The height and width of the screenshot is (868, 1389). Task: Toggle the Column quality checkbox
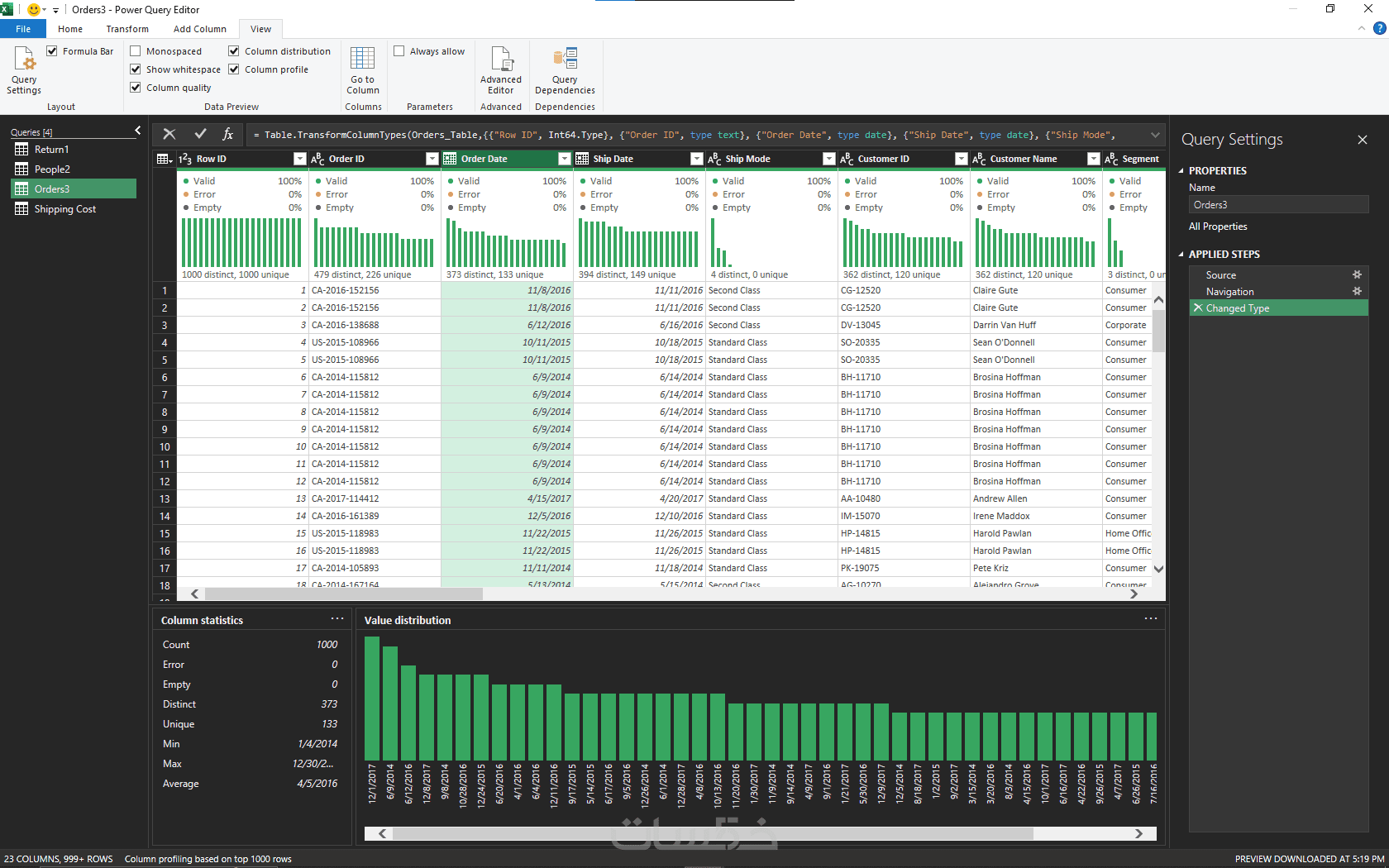136,88
